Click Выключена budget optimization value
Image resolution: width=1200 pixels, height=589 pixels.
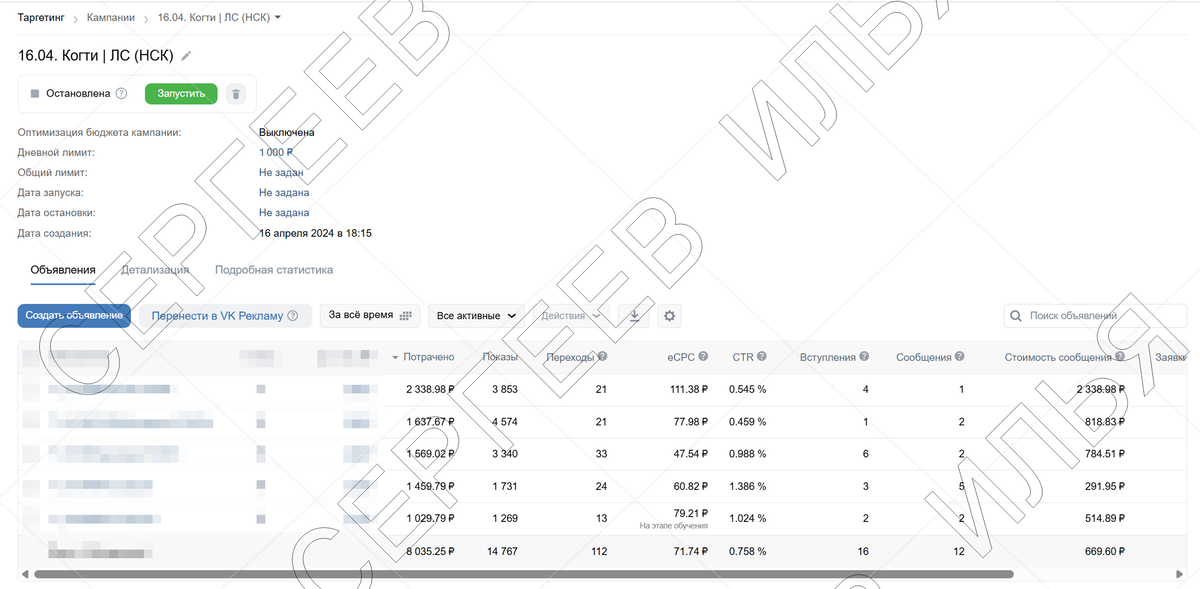(x=287, y=132)
